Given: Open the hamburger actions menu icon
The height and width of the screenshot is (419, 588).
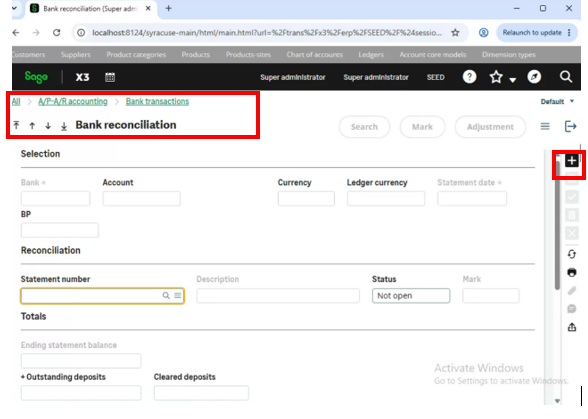Looking at the screenshot, I should tap(545, 126).
